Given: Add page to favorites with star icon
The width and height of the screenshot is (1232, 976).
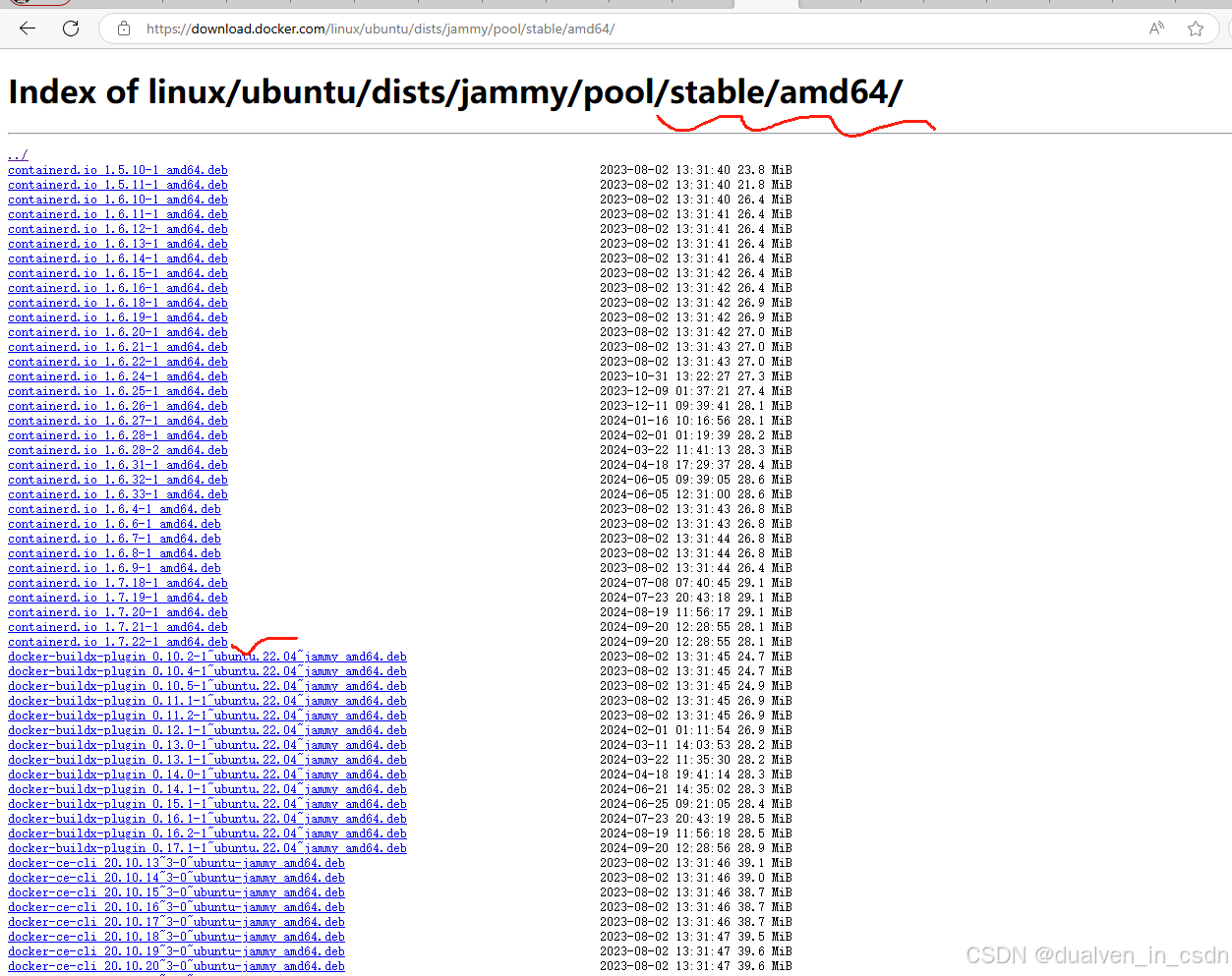Looking at the screenshot, I should 1196,29.
